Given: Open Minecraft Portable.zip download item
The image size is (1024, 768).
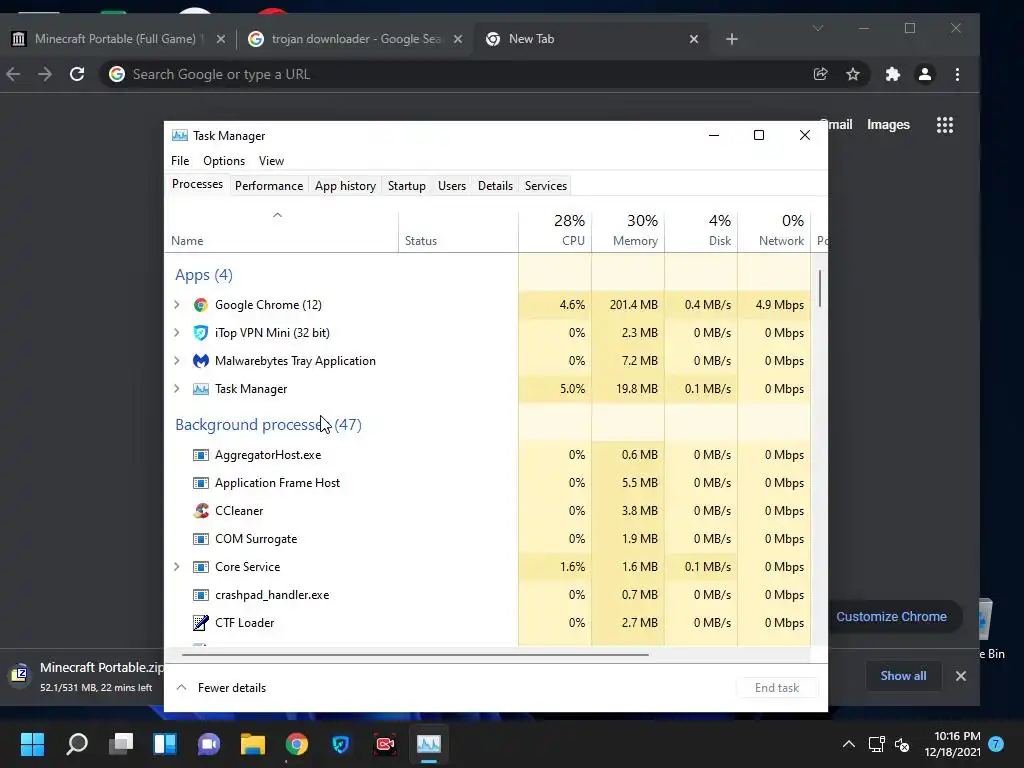Looking at the screenshot, I should [x=85, y=676].
